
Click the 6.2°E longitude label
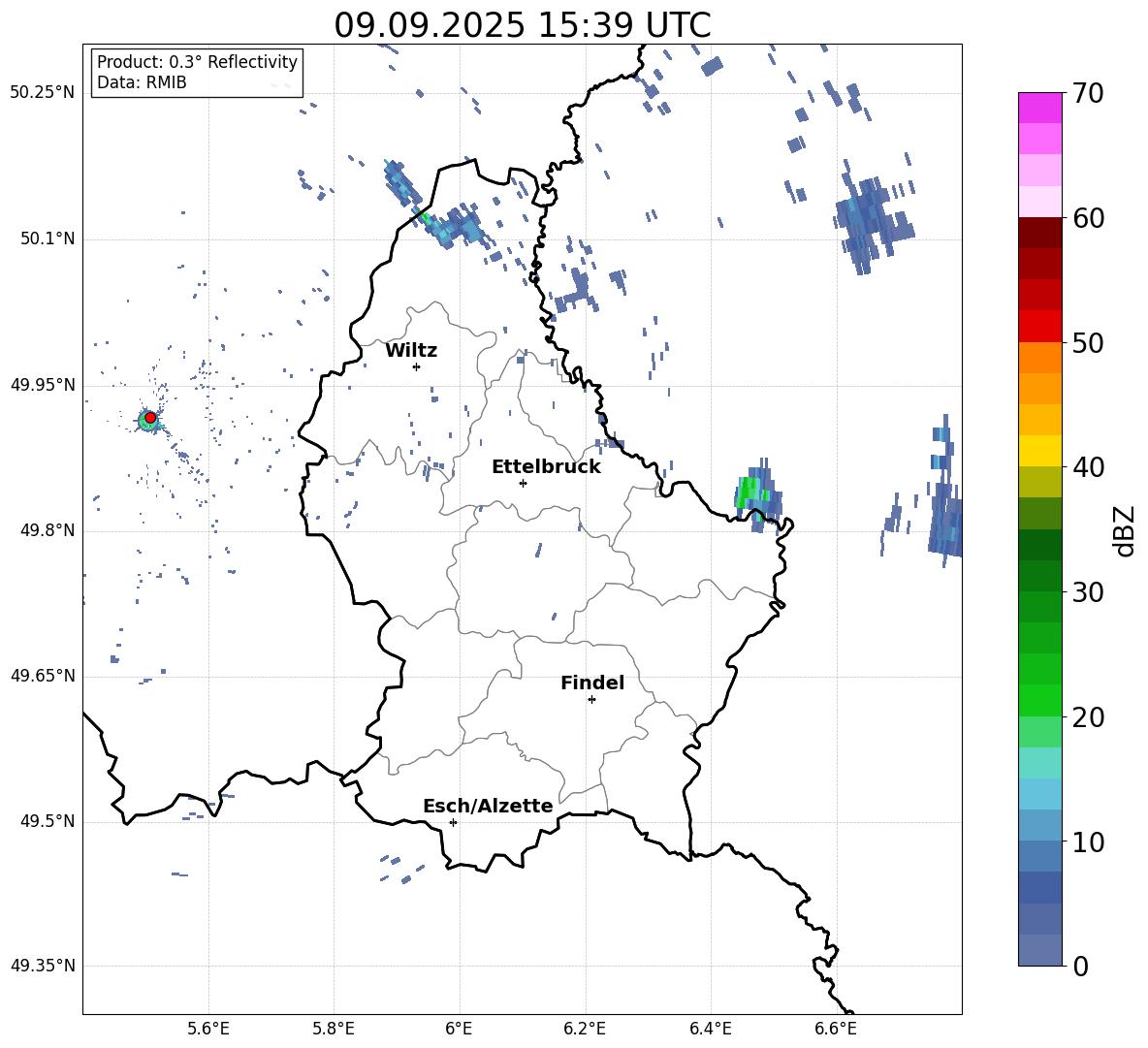(585, 1029)
